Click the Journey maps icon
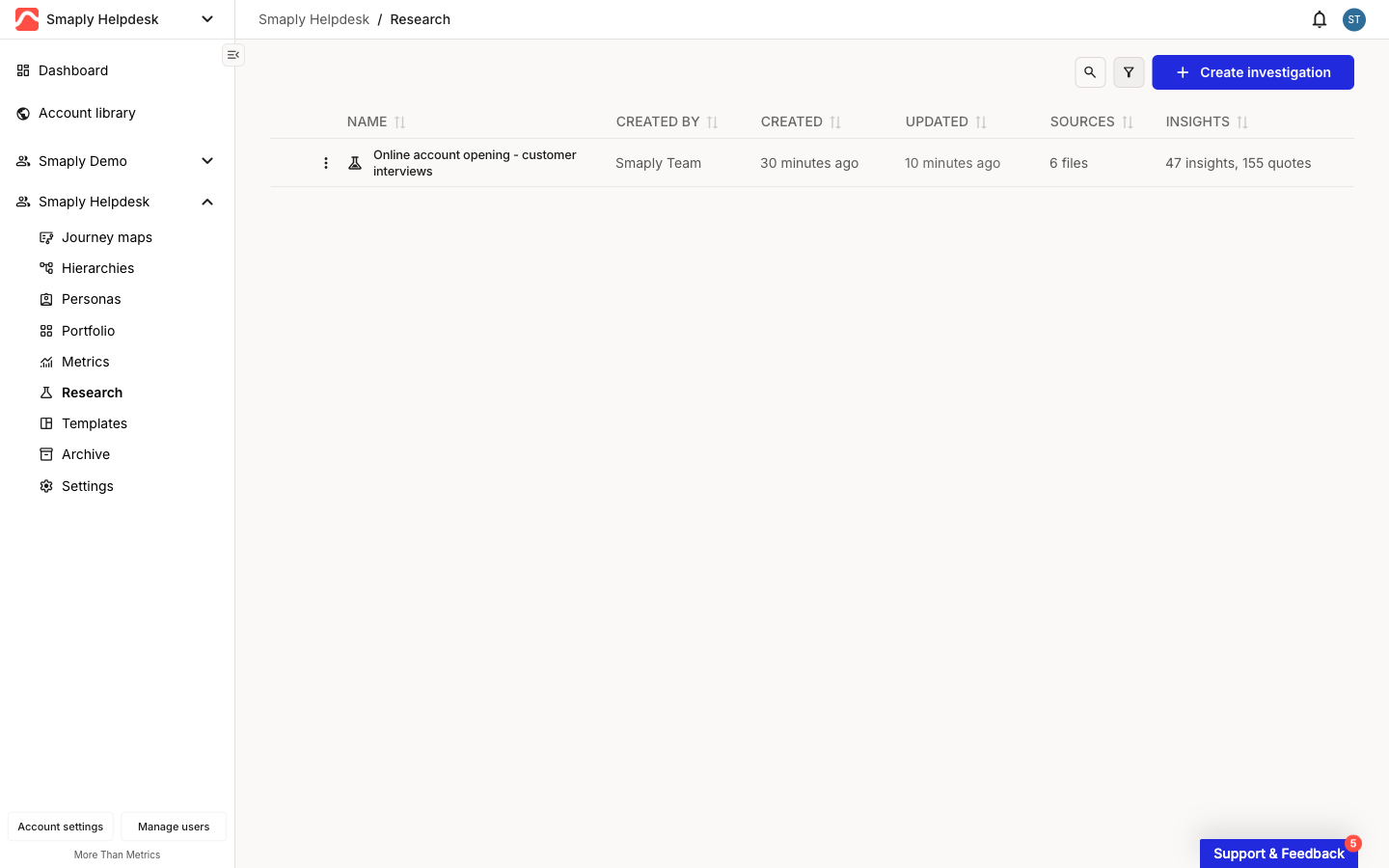Image resolution: width=1389 pixels, height=868 pixels. [46, 237]
